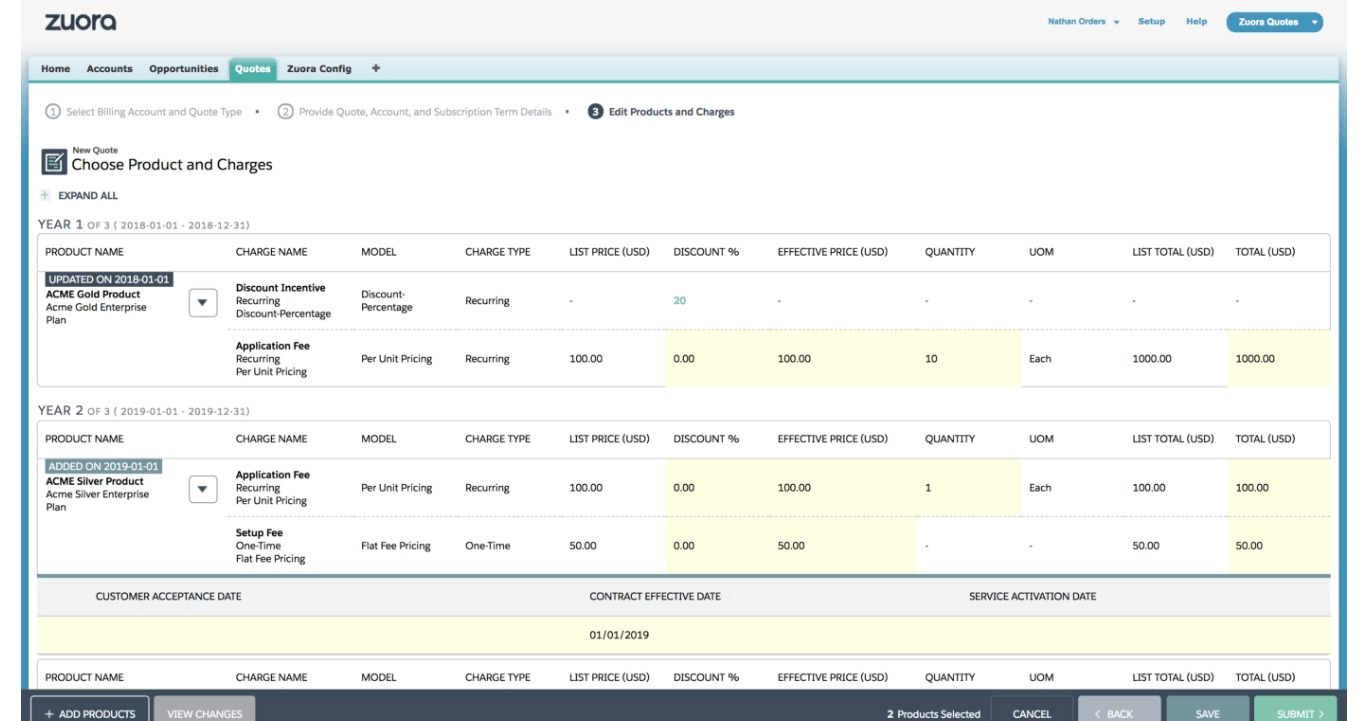Edit Setup Fee total 50.00 field

click(1278, 546)
